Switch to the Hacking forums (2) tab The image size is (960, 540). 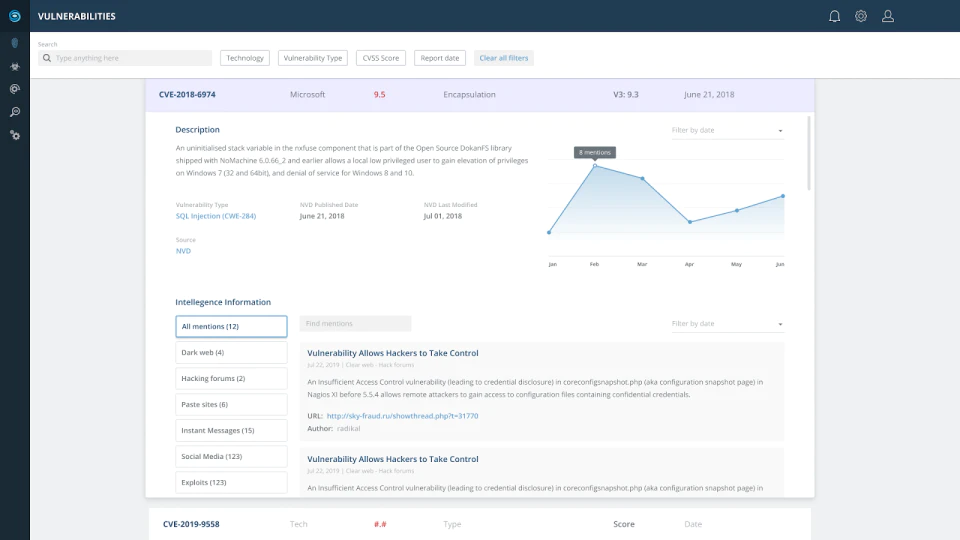click(x=231, y=378)
